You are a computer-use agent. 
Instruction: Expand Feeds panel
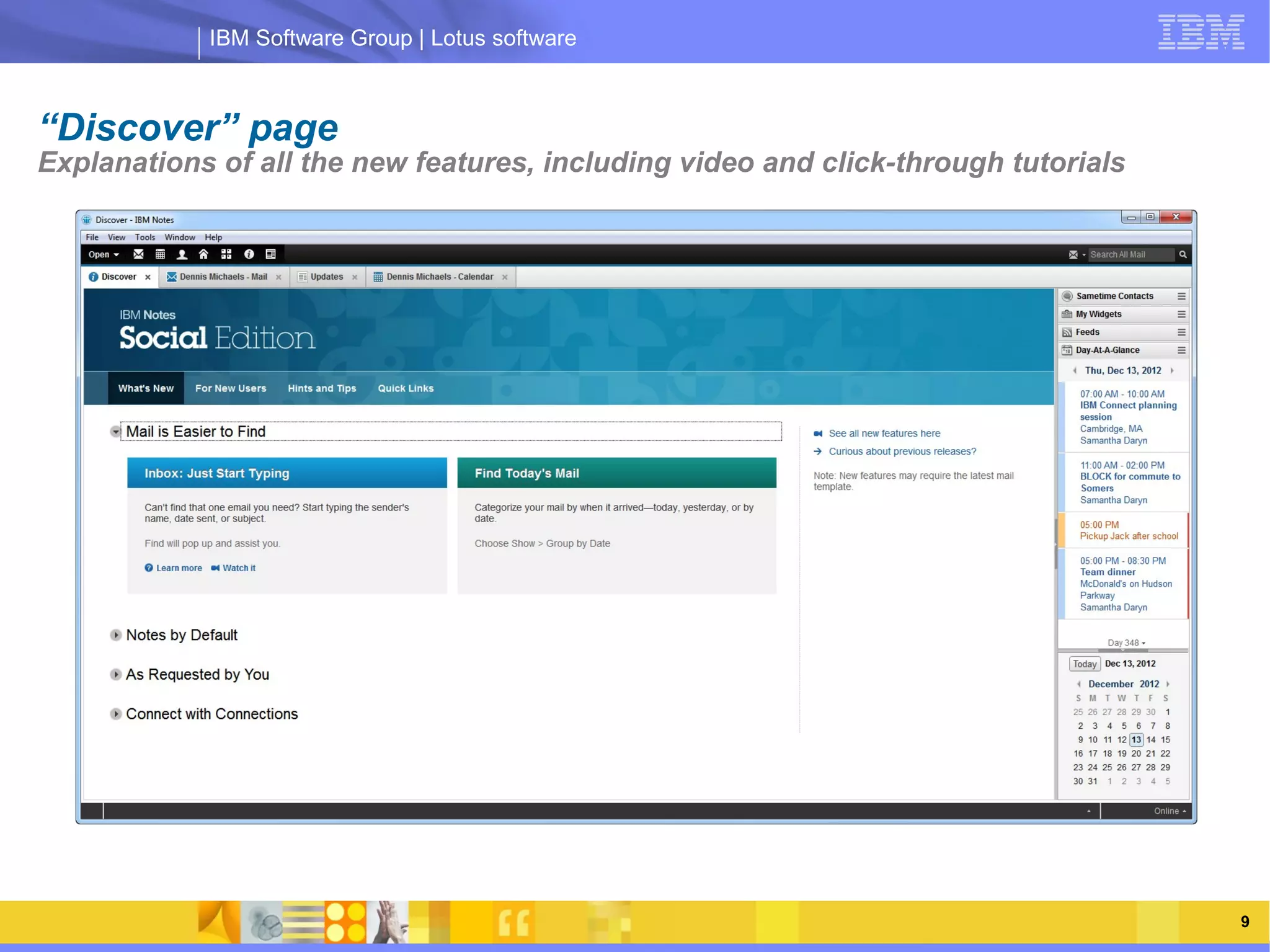1088,332
